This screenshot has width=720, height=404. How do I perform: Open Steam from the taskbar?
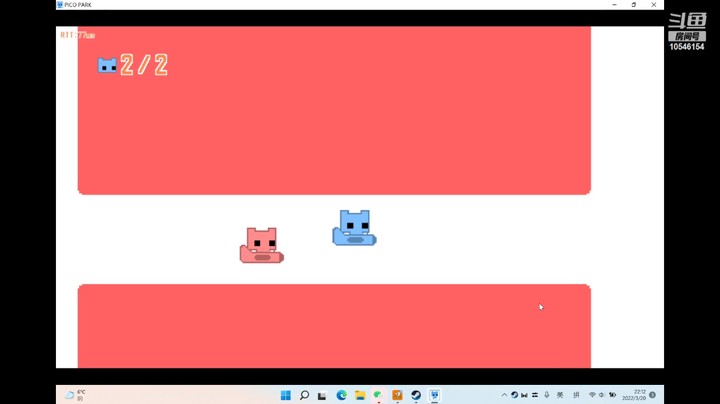click(x=416, y=395)
